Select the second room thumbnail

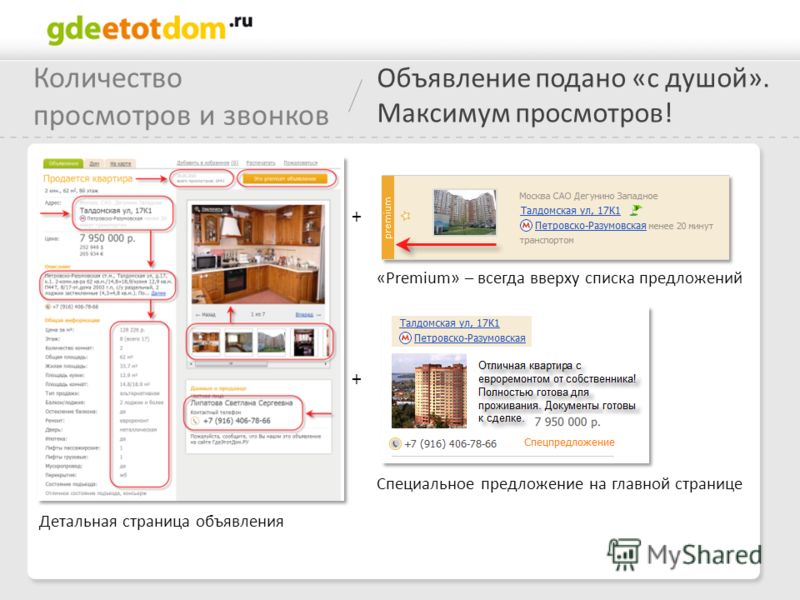click(239, 342)
